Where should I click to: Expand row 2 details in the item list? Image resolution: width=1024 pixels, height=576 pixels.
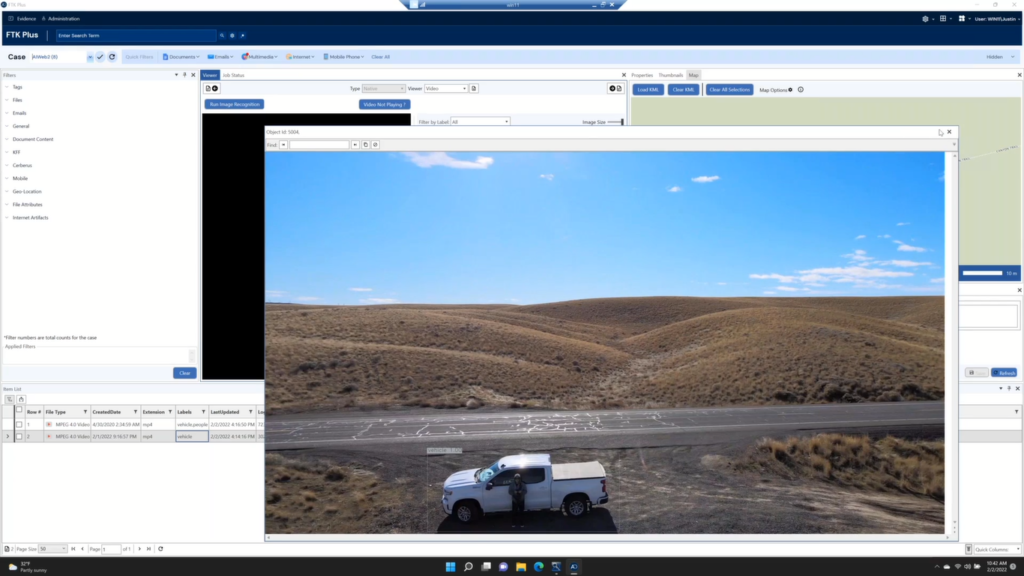(x=8, y=436)
